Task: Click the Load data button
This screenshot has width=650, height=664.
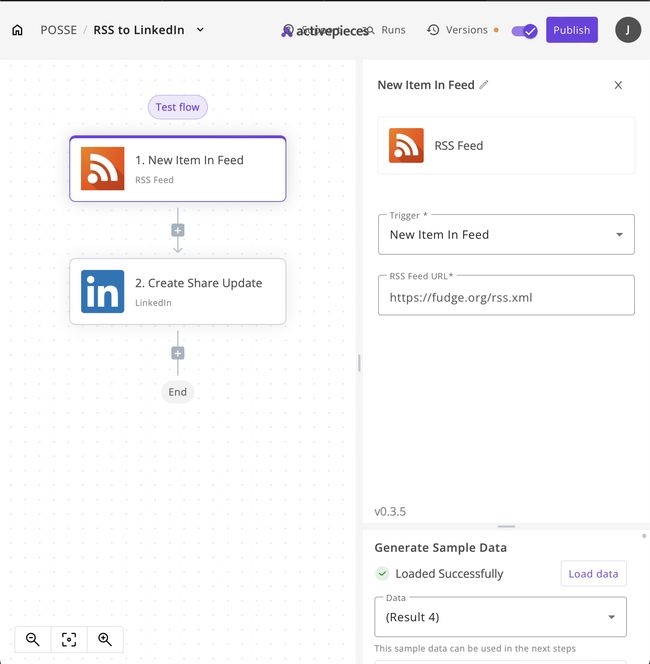Action: (x=593, y=574)
